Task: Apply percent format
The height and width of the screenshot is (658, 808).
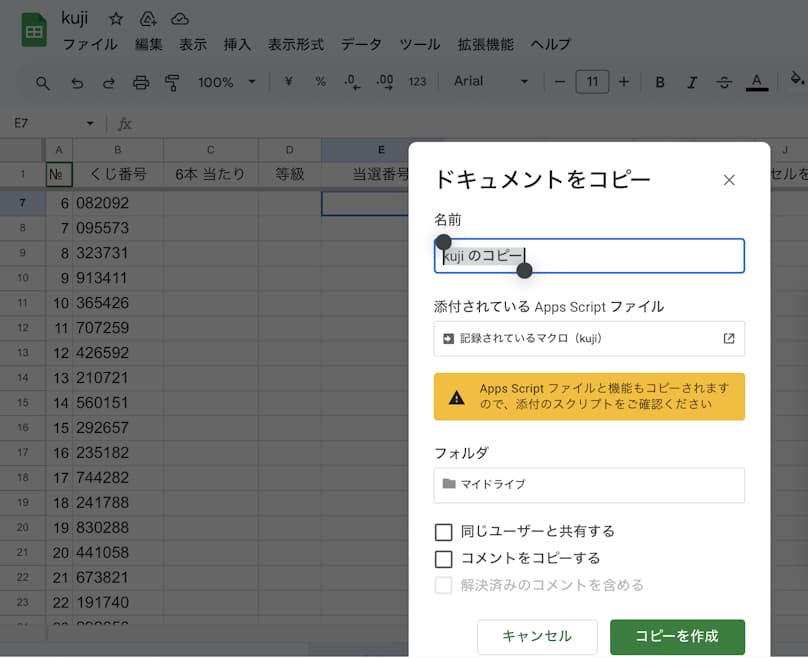Action: [320, 82]
